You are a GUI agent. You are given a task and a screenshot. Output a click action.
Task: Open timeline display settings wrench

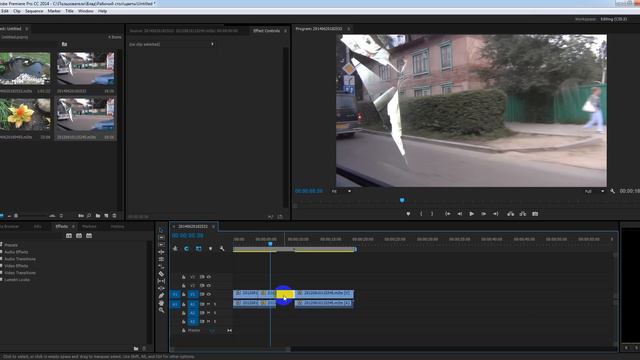tap(222, 249)
